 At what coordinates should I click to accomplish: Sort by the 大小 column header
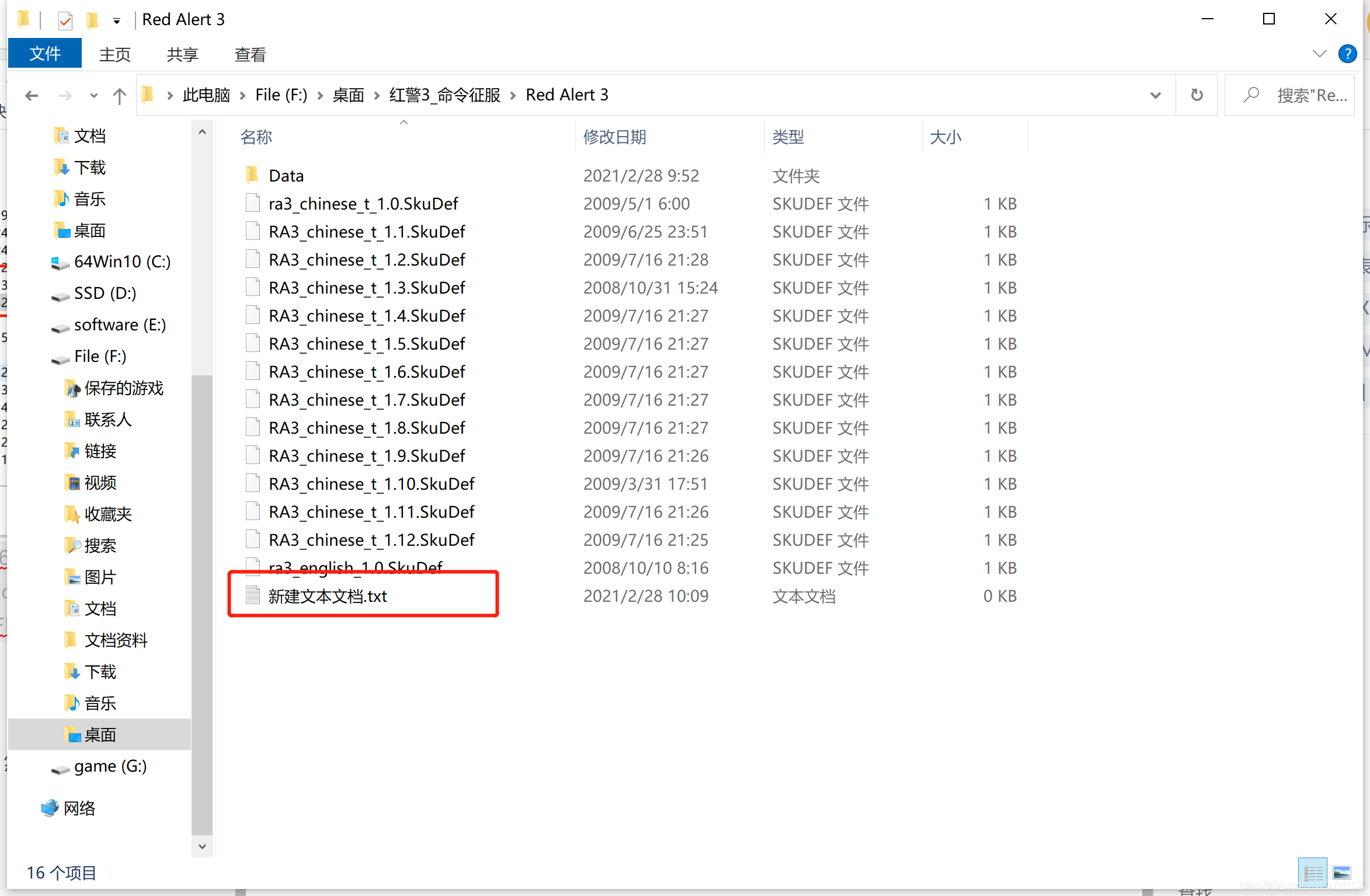(x=945, y=137)
